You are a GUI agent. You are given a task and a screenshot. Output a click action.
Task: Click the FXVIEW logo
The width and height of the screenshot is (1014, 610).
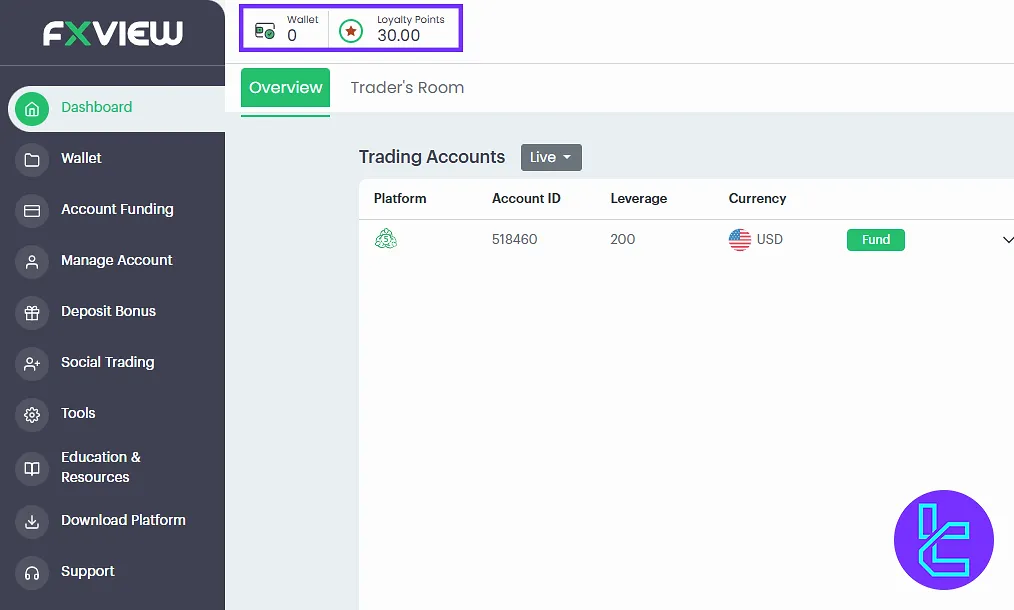(x=113, y=33)
